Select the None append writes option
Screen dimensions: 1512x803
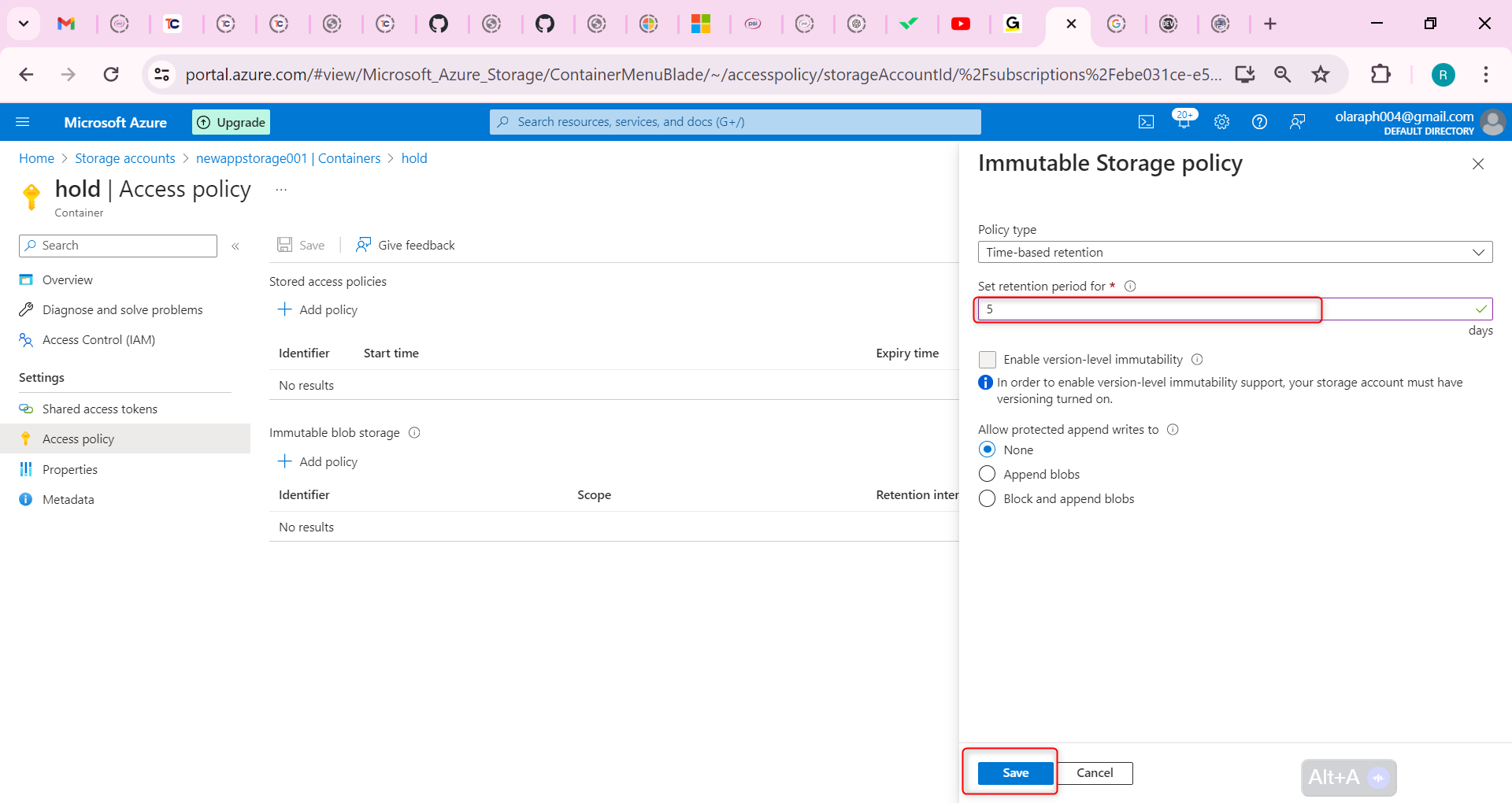point(987,450)
